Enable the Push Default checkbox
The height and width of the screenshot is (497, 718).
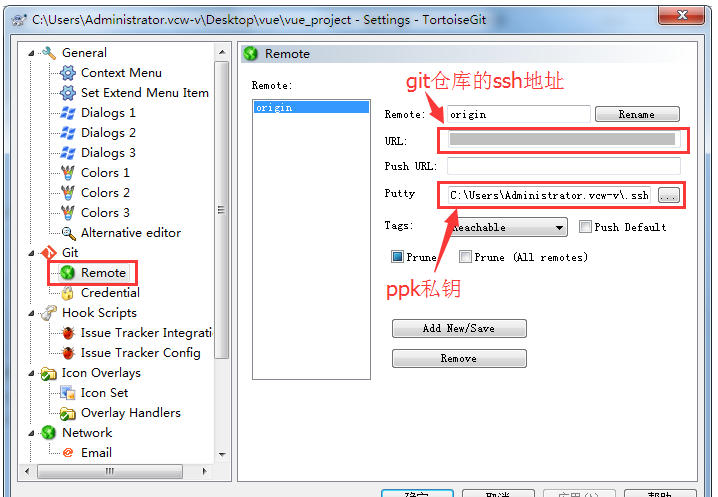click(x=585, y=227)
